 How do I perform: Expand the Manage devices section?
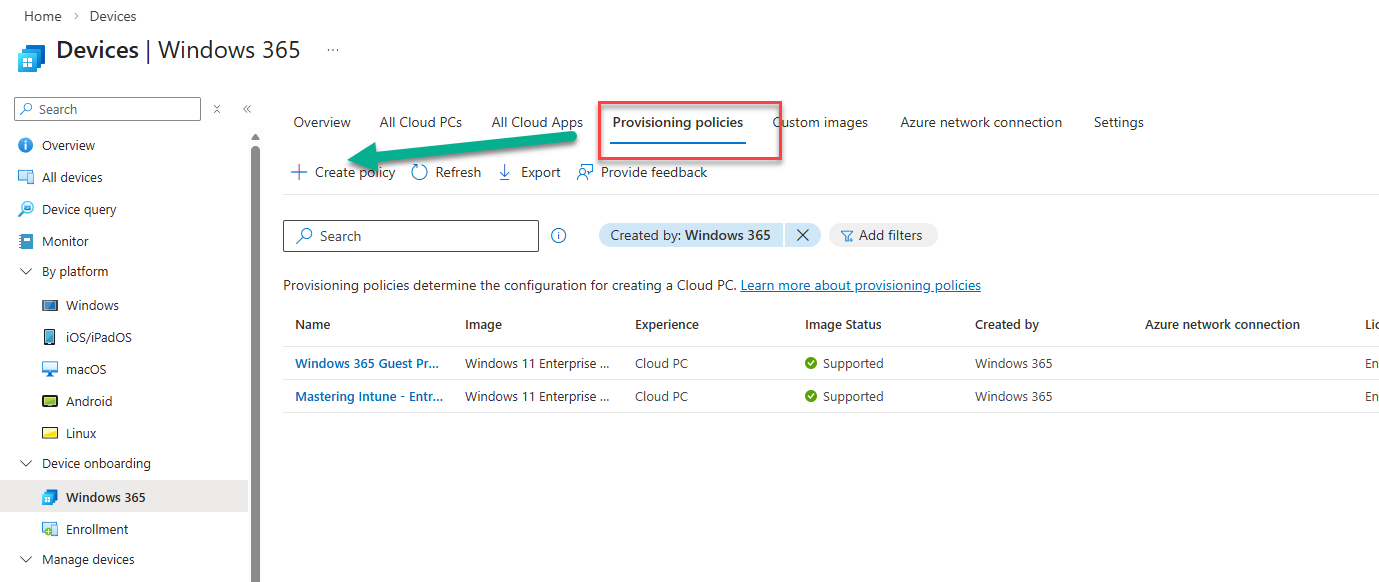pos(26,560)
